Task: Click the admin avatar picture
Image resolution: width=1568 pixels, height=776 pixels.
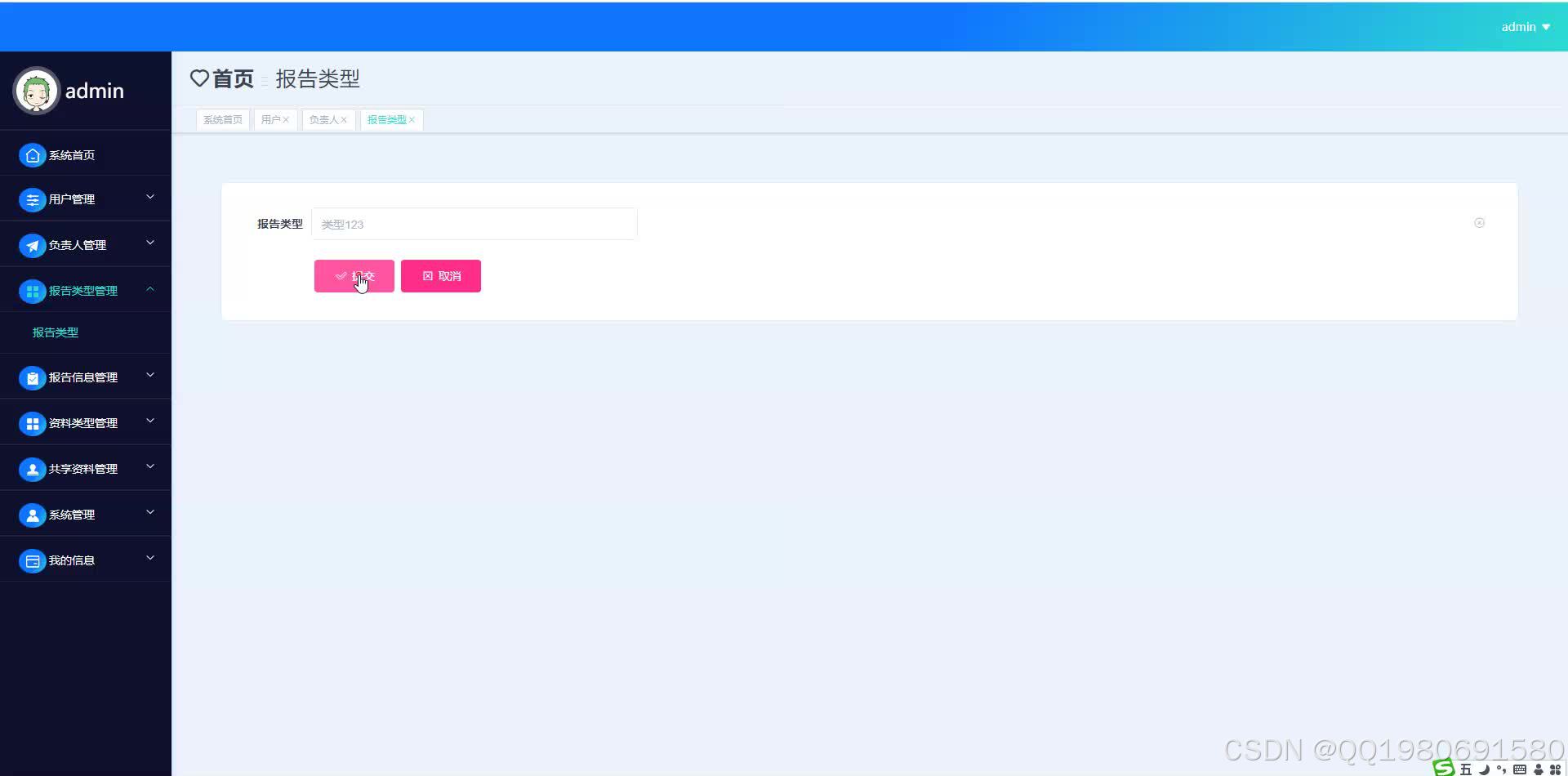Action: click(36, 91)
